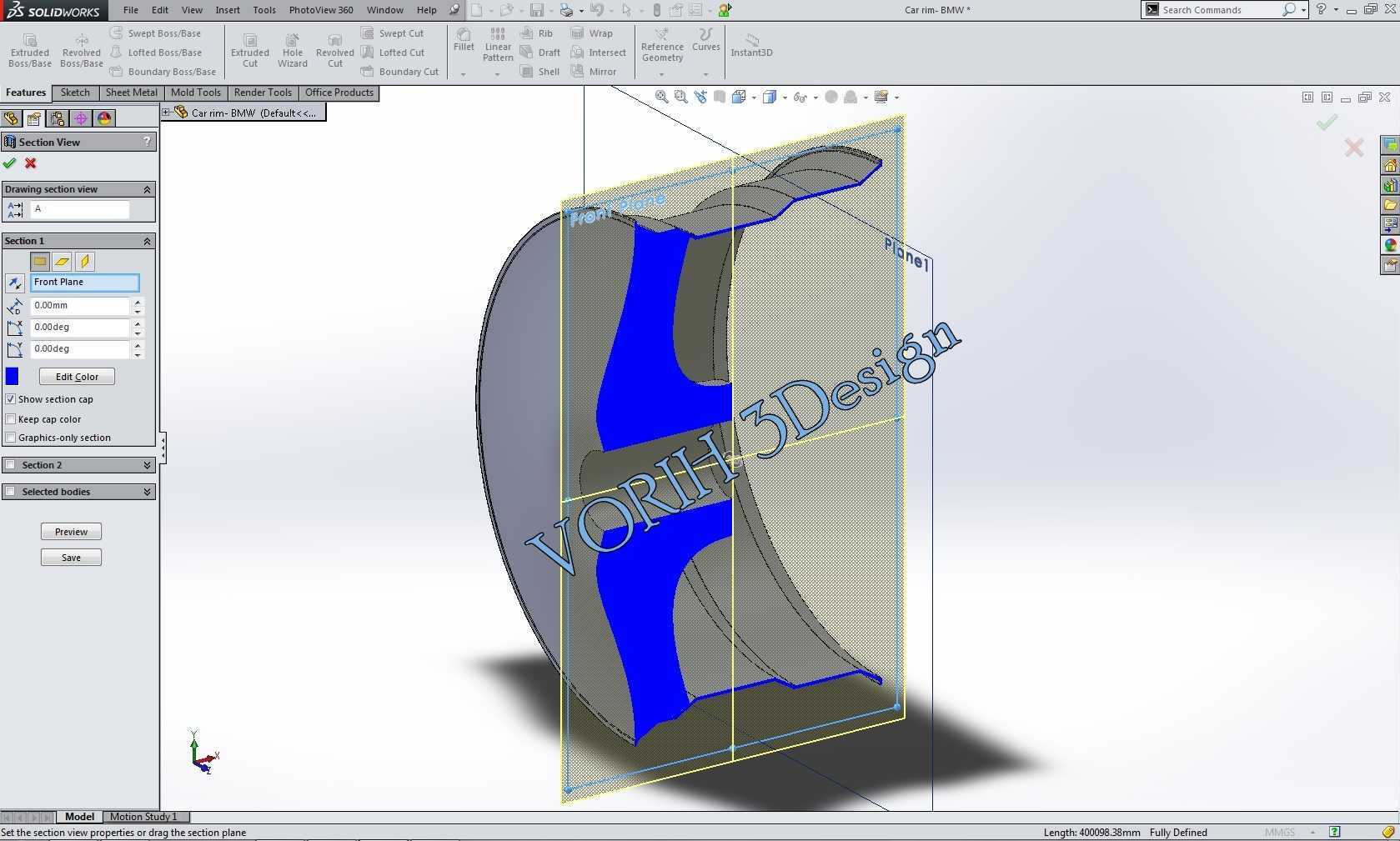Select the Front plane section button
Viewport: 1400px width, 841px height.
click(40, 262)
